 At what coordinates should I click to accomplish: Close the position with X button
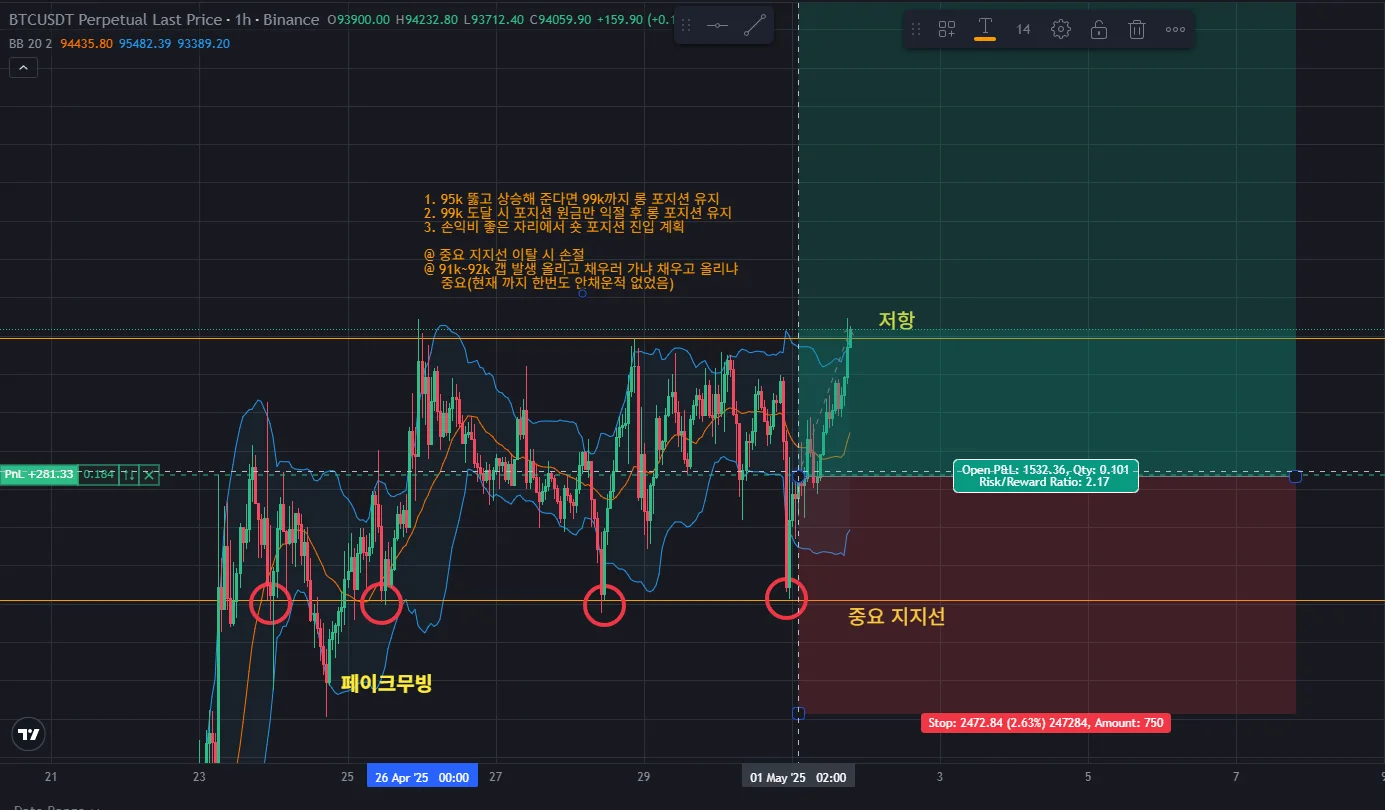coord(149,474)
